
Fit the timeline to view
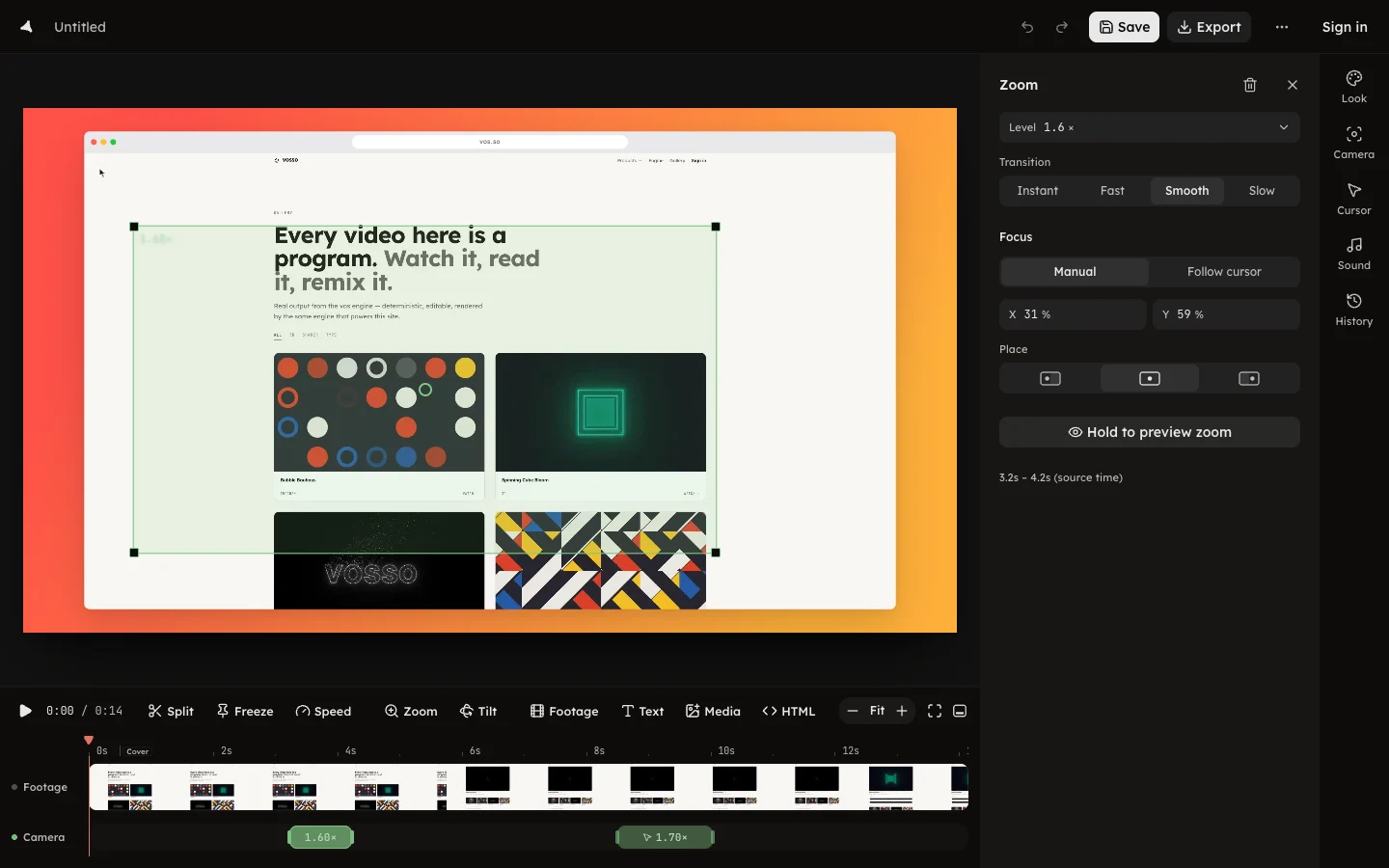(877, 711)
